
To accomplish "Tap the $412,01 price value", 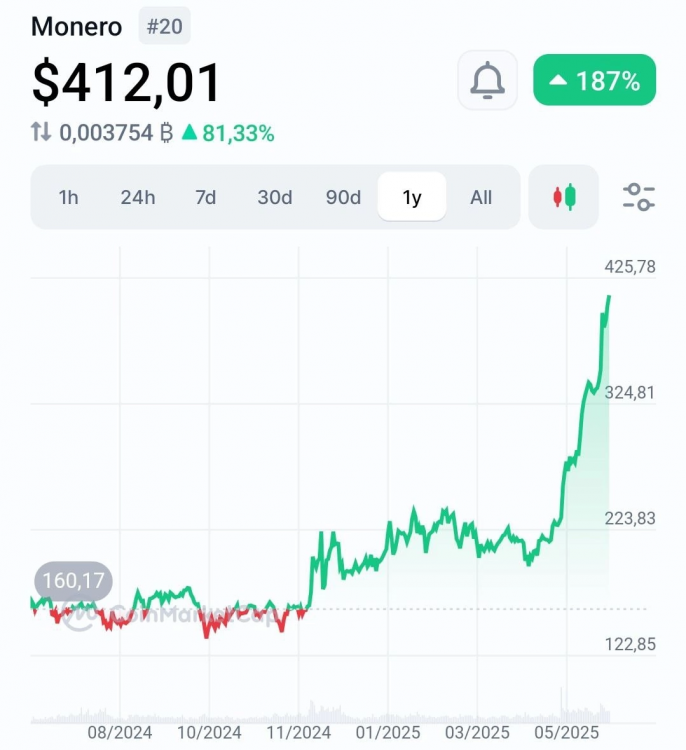I will coord(126,82).
